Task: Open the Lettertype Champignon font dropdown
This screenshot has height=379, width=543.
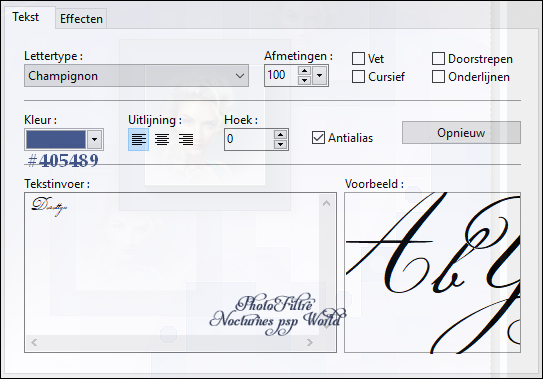Action: [x=136, y=76]
